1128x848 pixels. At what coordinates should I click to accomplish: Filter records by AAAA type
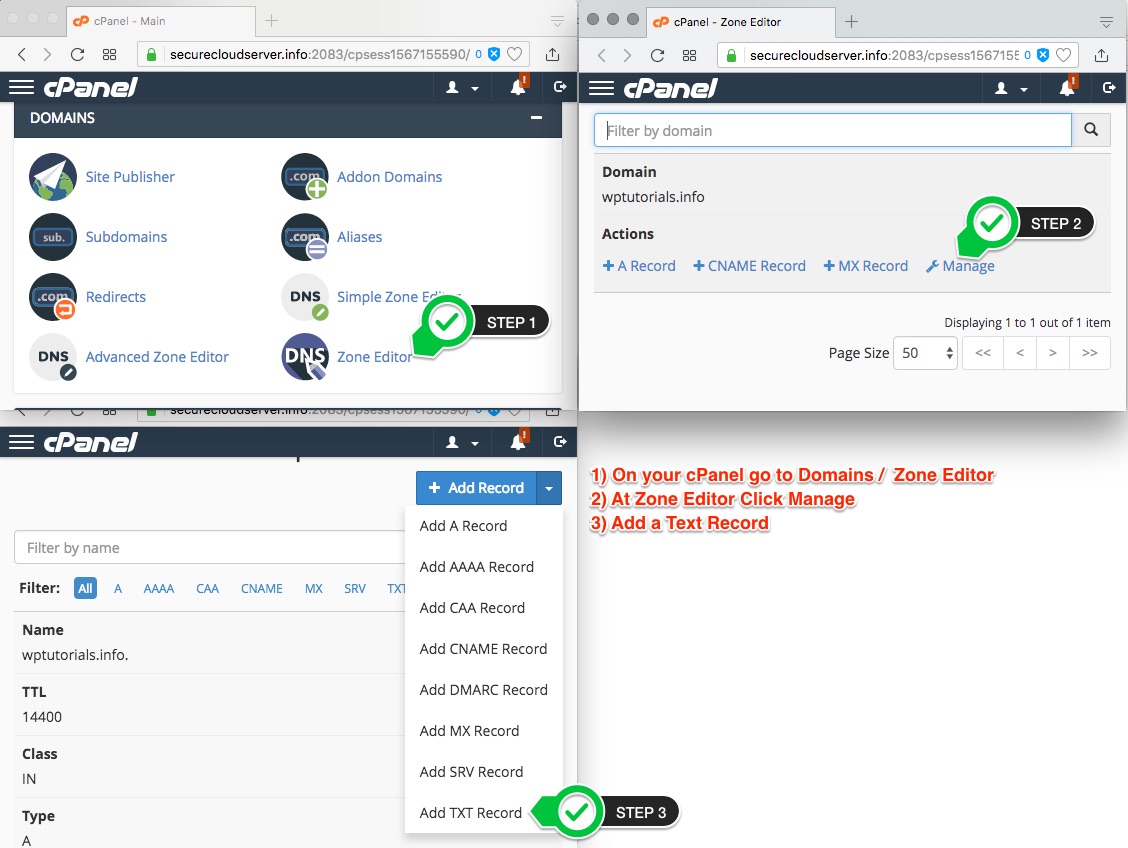point(158,588)
